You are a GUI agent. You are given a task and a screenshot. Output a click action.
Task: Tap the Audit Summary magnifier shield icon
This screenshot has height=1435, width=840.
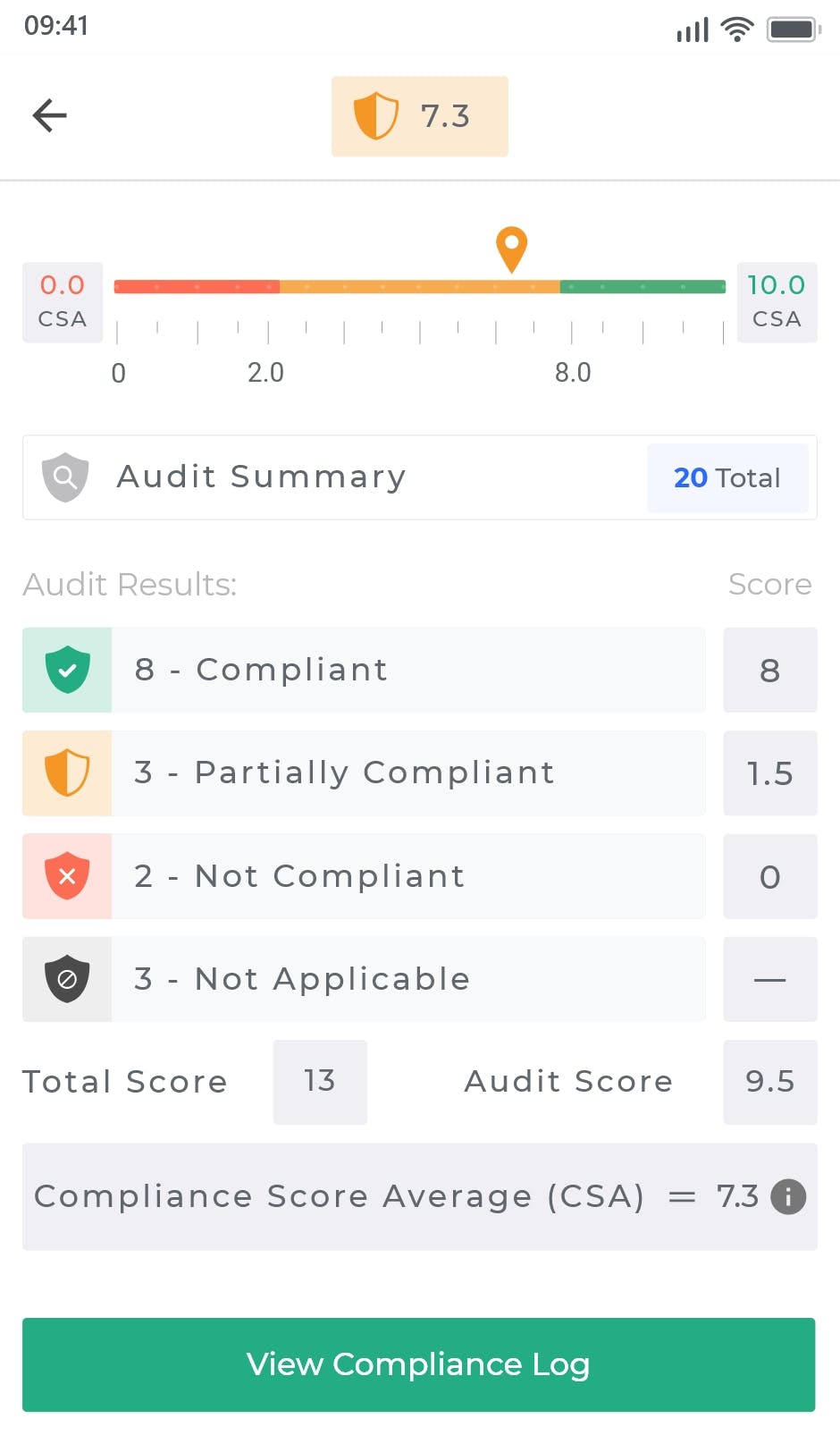point(65,477)
